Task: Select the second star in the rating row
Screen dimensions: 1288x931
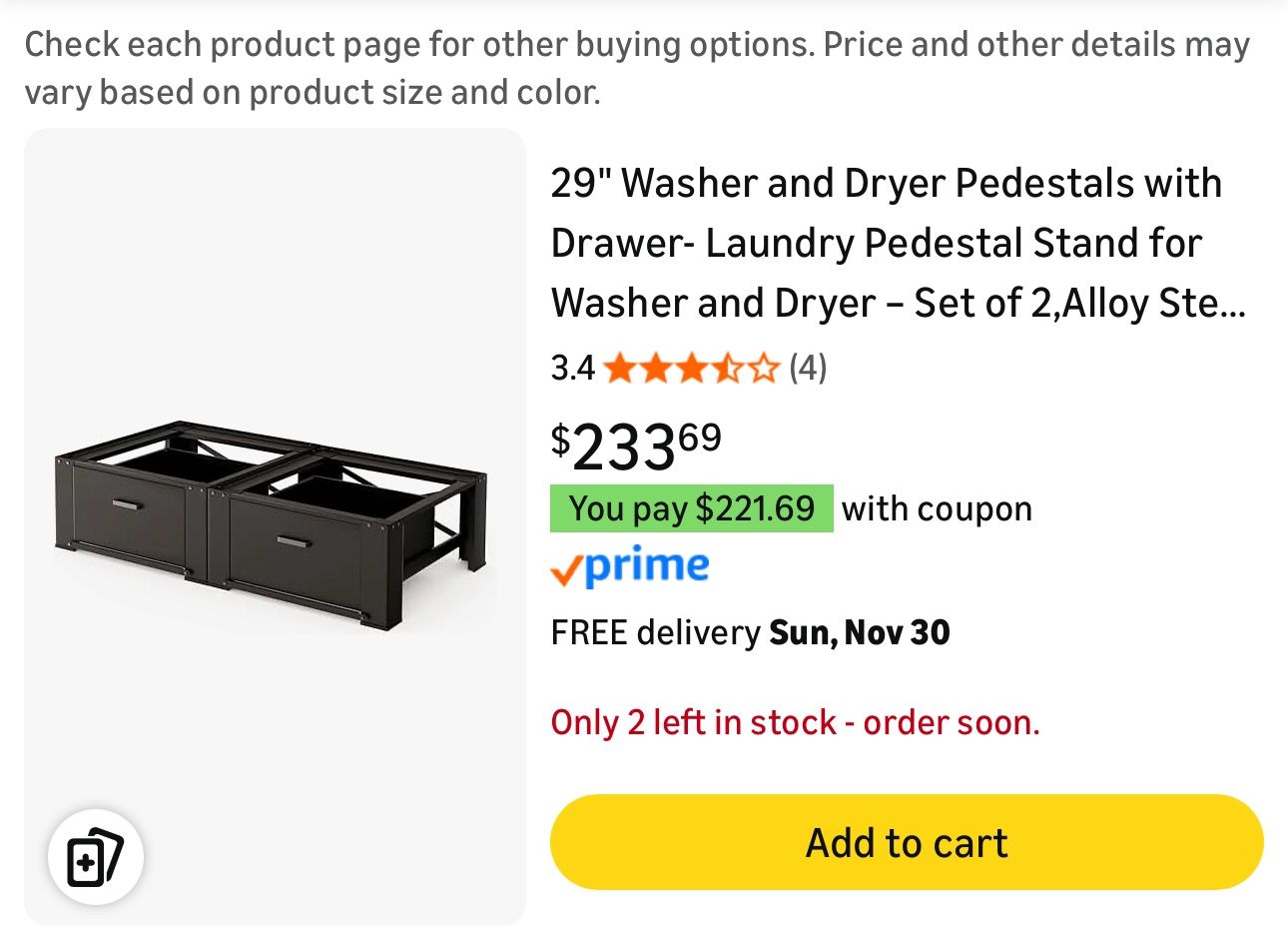Action: pos(655,368)
